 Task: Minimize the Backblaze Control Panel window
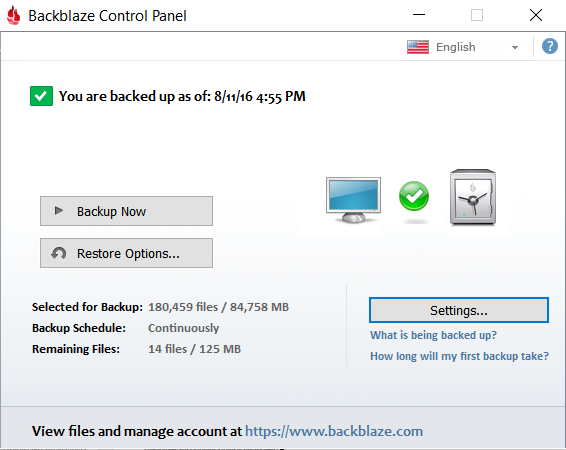(419, 15)
